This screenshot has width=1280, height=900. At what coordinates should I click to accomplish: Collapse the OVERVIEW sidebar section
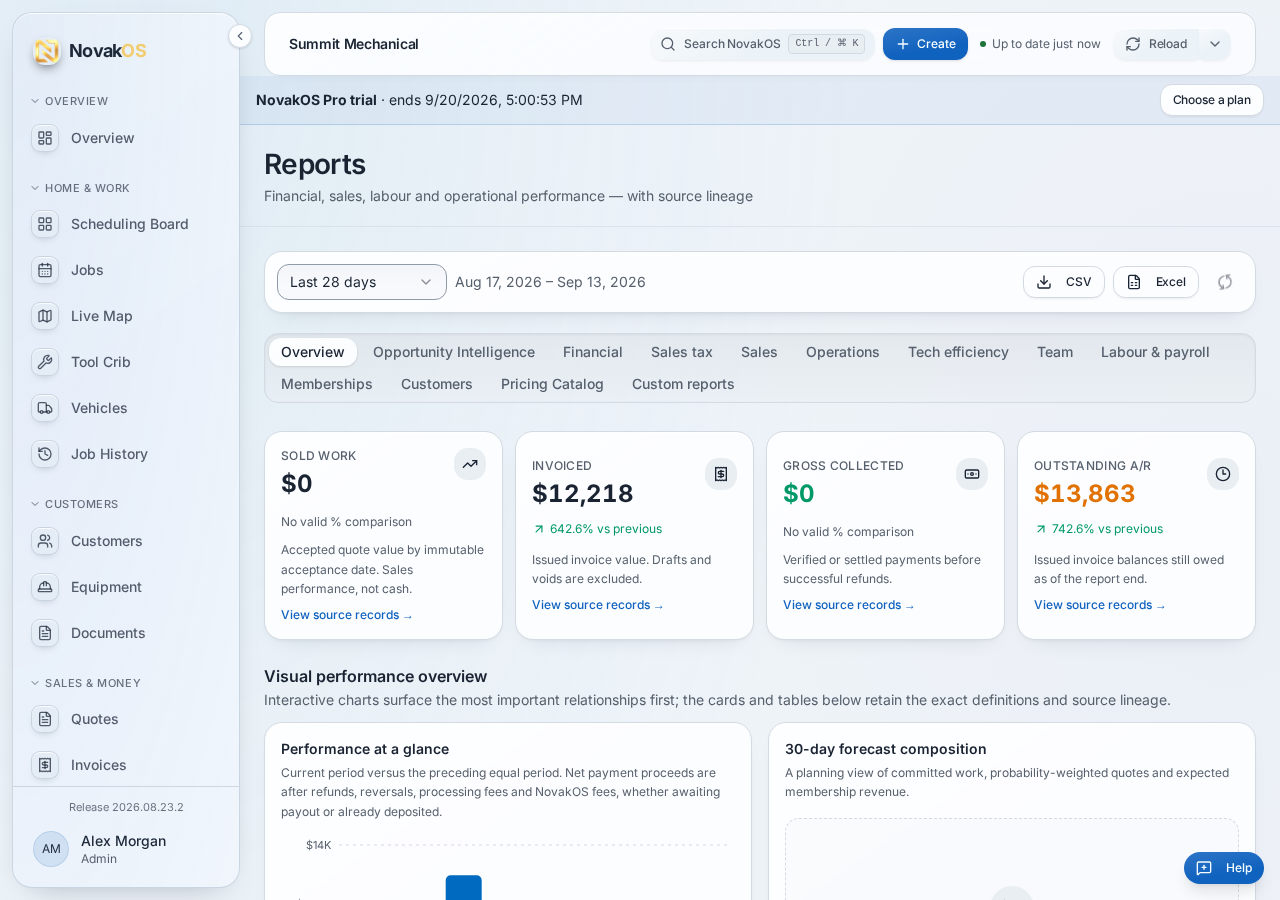point(69,101)
